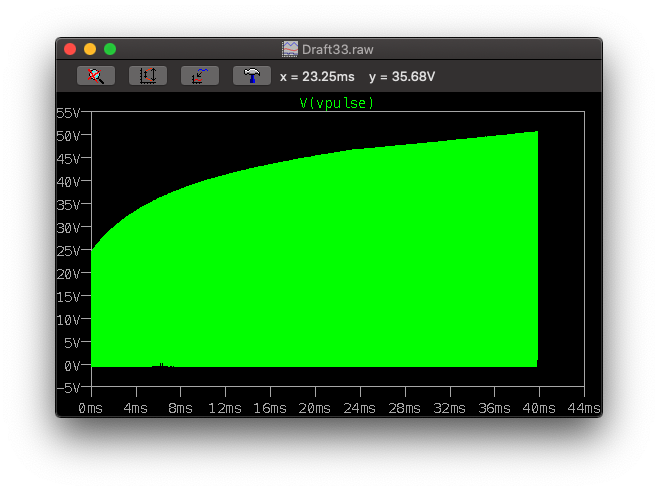Click the 20ms label on time axis
The height and width of the screenshot is (491, 658).
click(315, 408)
